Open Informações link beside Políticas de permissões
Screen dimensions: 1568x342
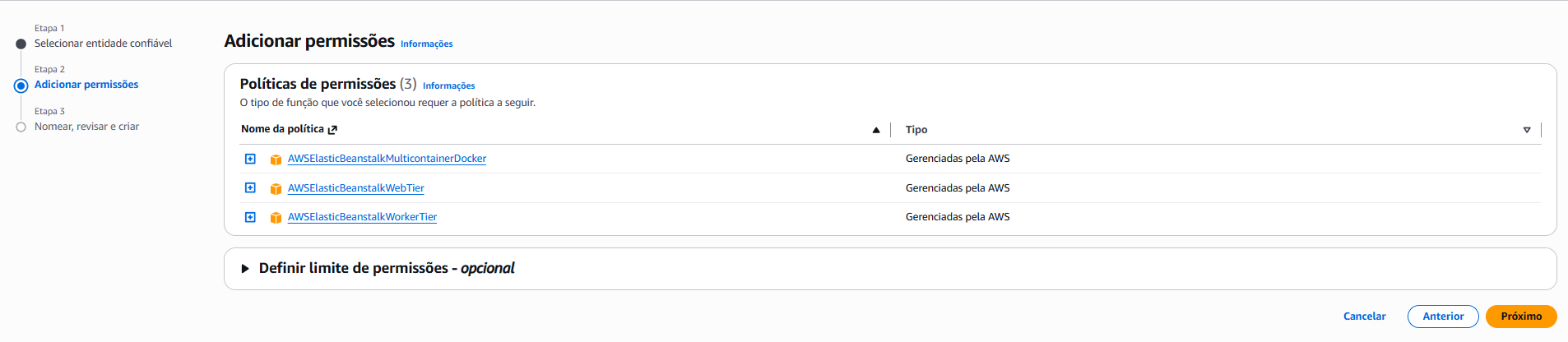click(x=448, y=85)
